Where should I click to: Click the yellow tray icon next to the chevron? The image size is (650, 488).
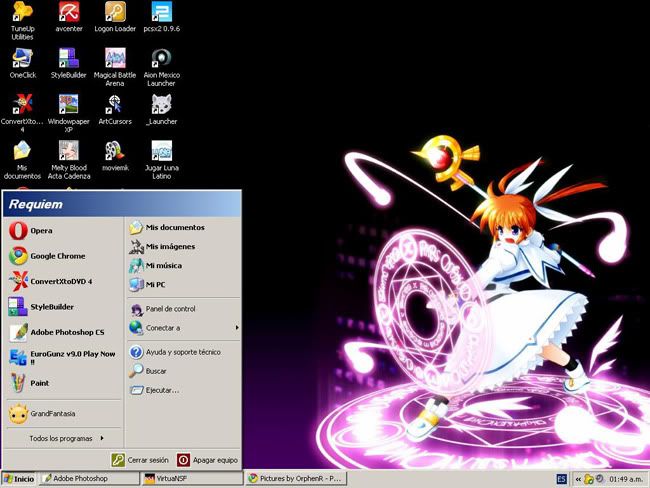(588, 479)
